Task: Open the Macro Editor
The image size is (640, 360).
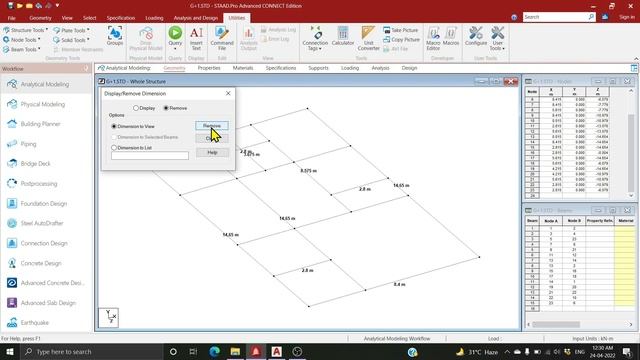Action: coord(433,38)
